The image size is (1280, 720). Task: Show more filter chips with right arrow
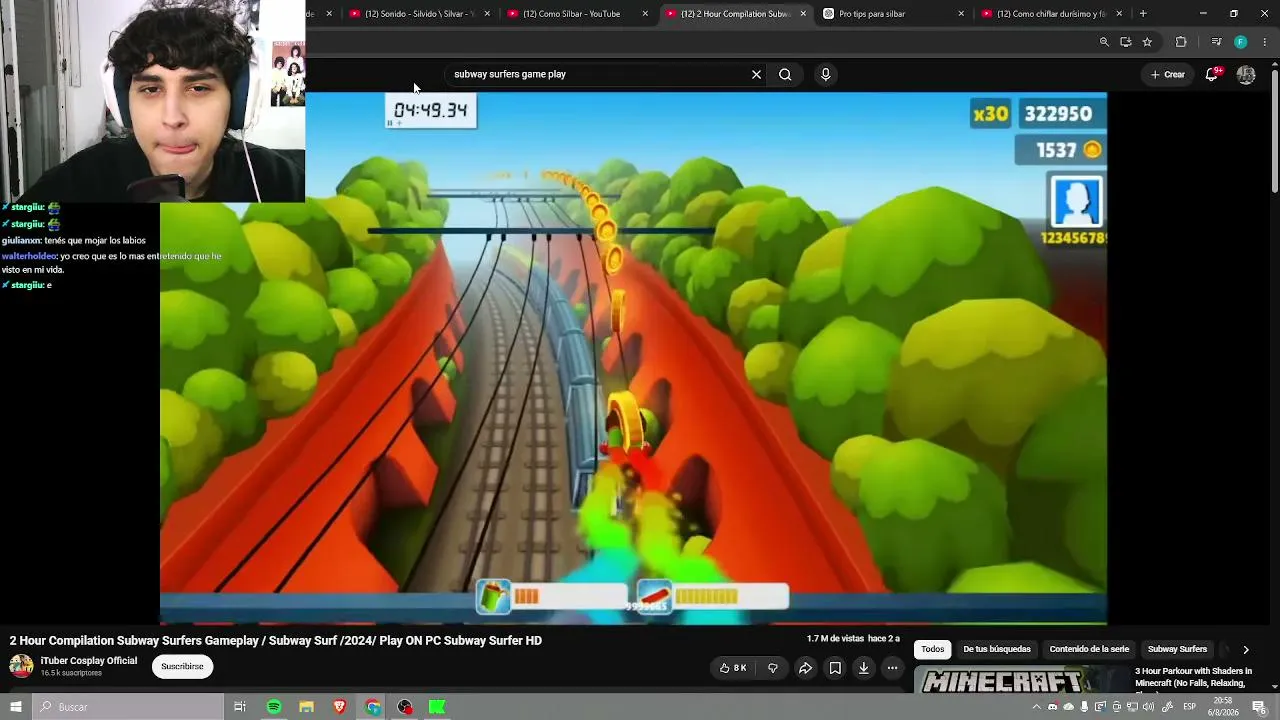[x=1245, y=650]
